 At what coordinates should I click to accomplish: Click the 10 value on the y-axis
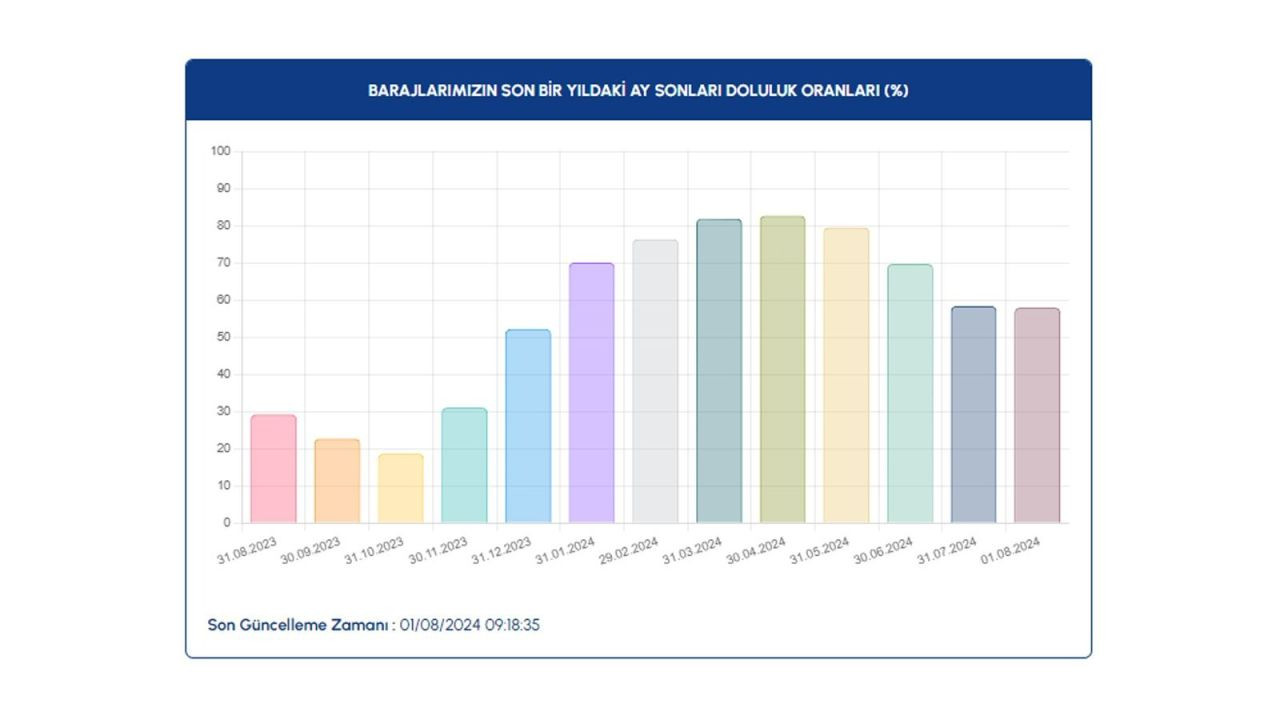point(224,486)
